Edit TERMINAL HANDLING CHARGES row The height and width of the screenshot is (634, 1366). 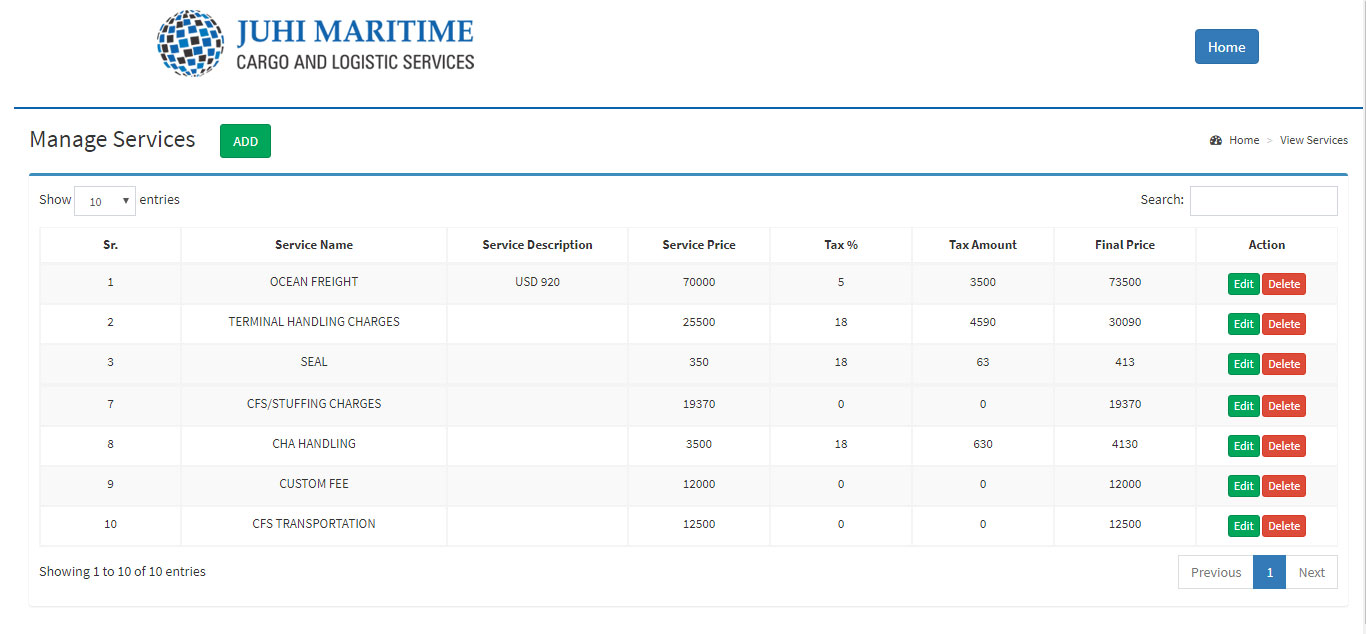1243,324
